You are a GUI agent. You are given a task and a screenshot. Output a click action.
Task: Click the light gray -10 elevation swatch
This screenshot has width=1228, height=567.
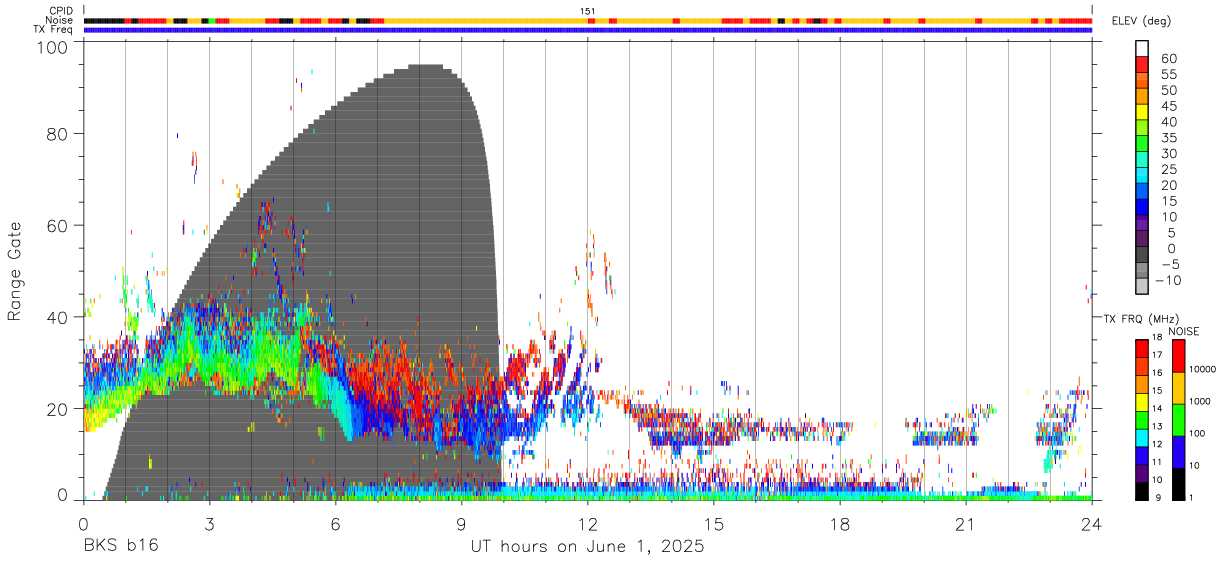coord(1141,287)
